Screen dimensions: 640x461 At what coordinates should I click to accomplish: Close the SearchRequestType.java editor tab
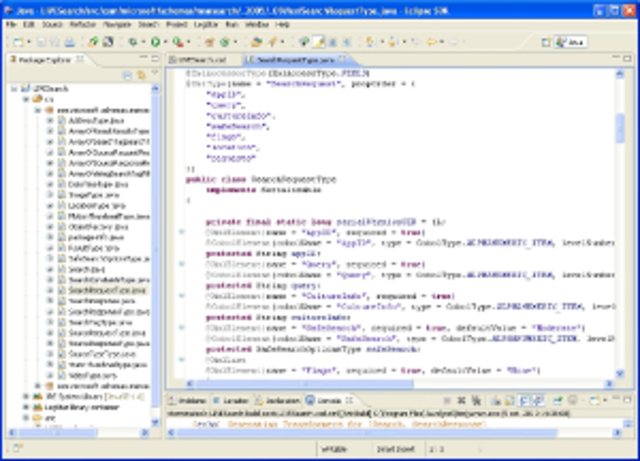click(342, 60)
